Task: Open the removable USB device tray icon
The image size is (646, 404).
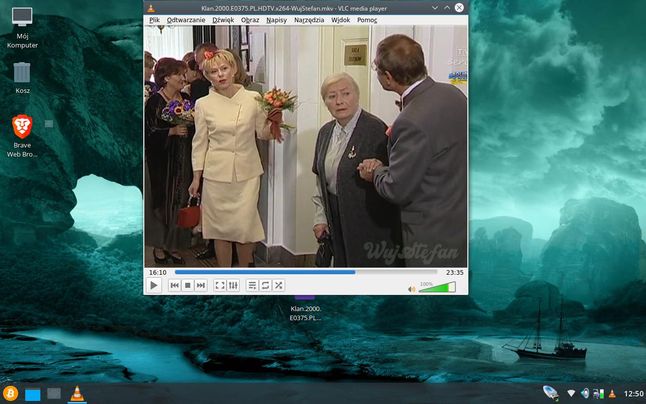Action: [550, 393]
